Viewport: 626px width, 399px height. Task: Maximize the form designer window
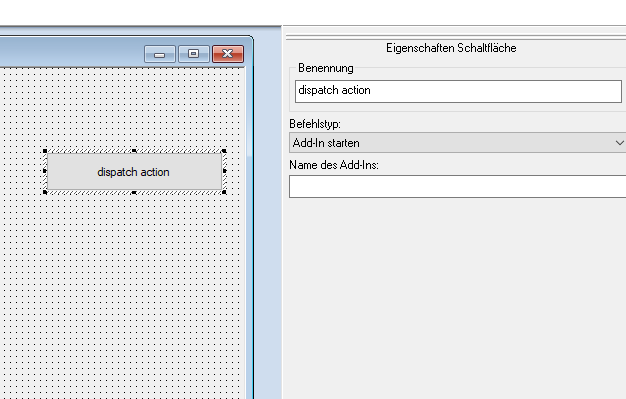194,54
